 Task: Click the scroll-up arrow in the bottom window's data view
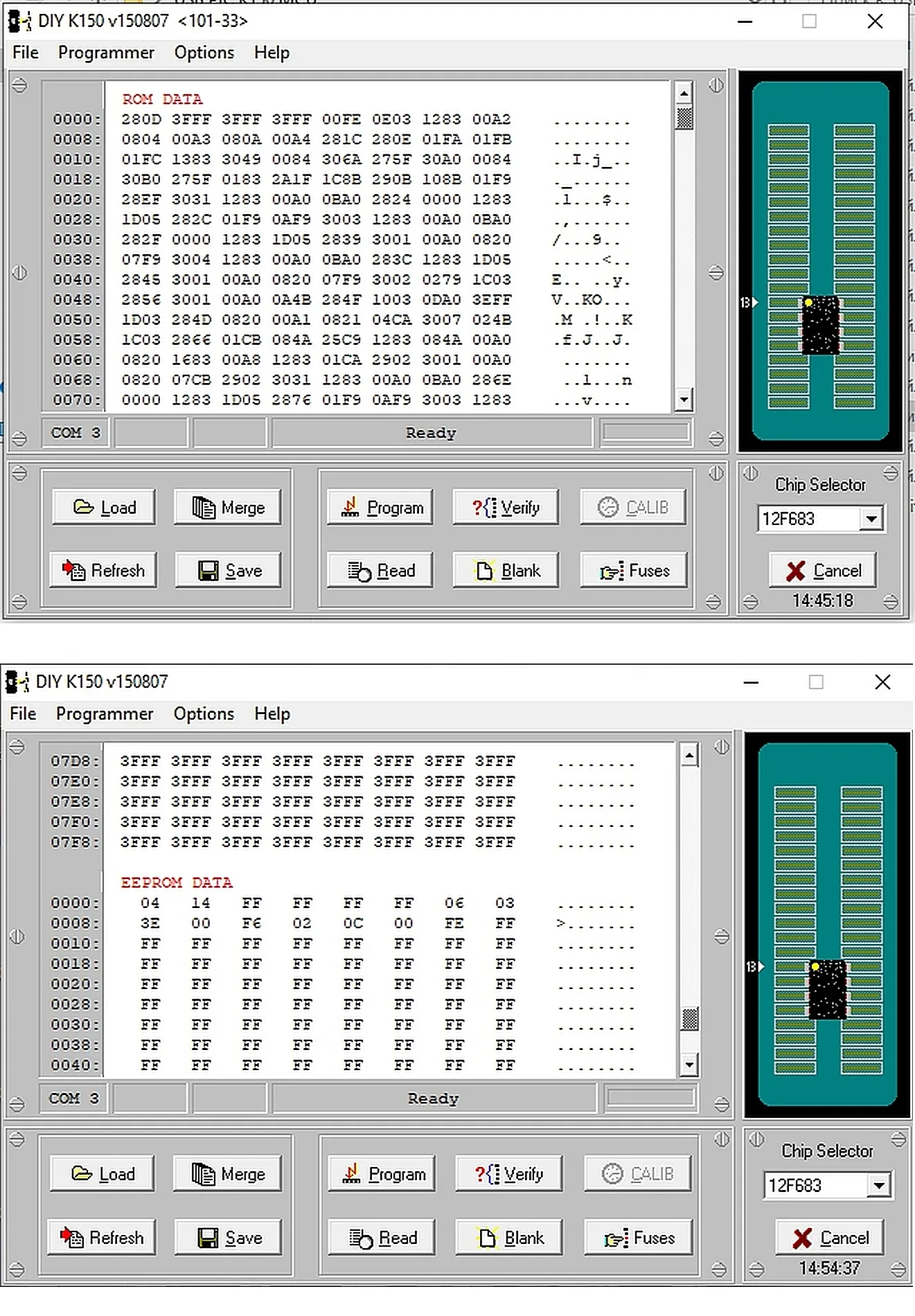tap(689, 756)
